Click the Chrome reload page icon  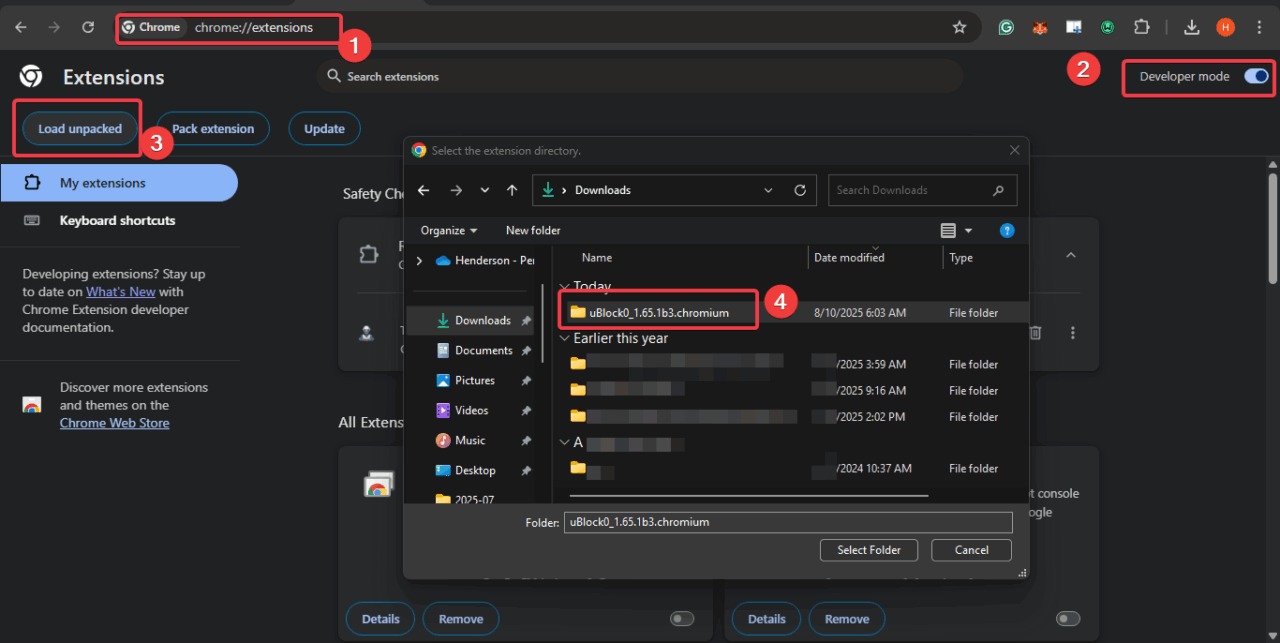click(x=88, y=27)
